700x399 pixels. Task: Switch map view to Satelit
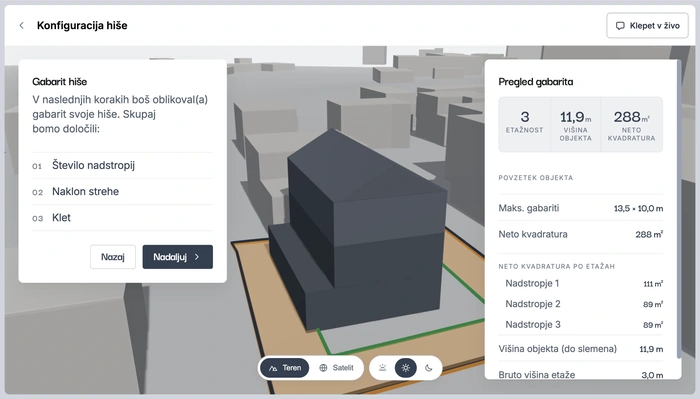coord(337,368)
